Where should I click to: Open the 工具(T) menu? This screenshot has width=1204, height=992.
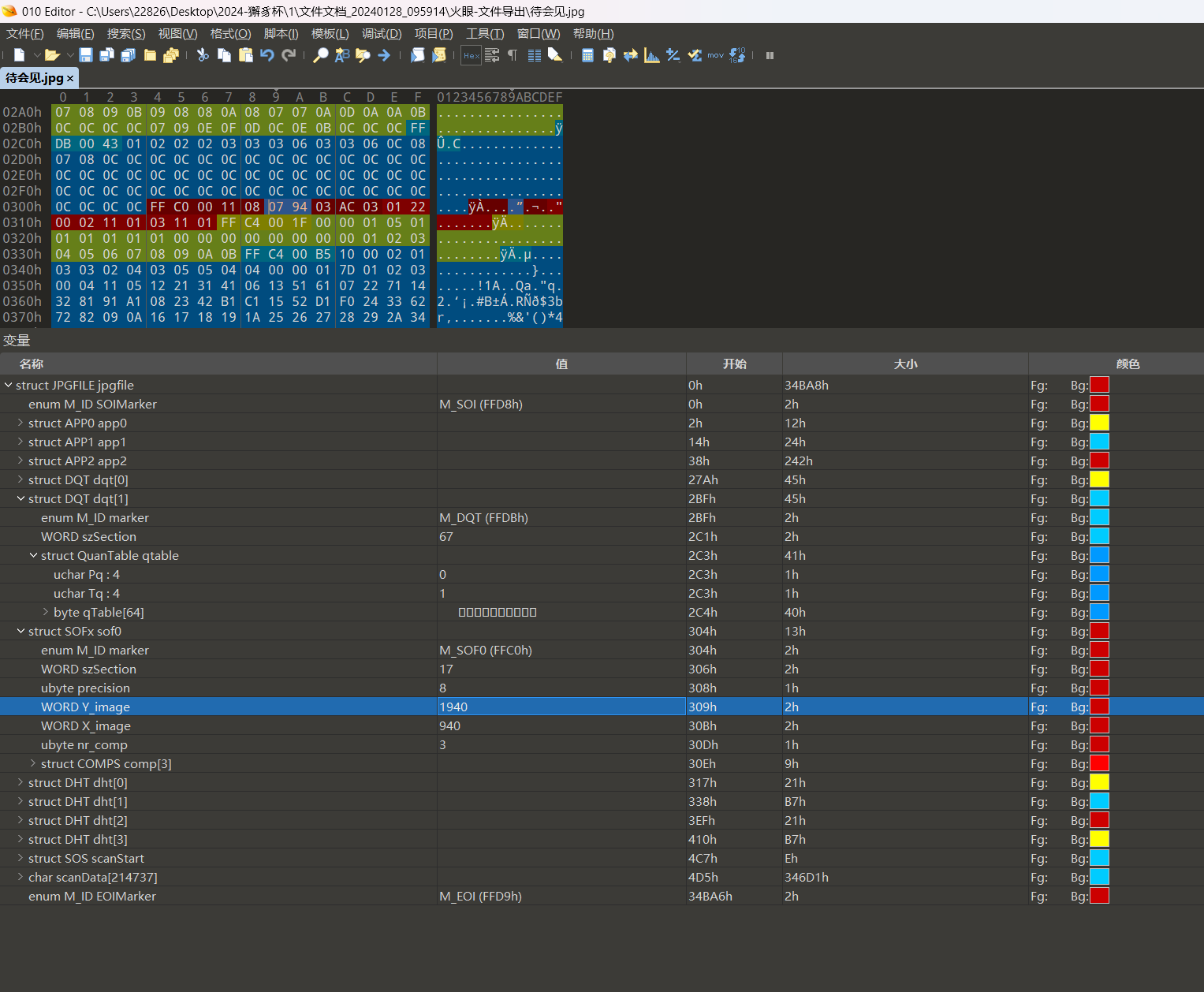[485, 34]
